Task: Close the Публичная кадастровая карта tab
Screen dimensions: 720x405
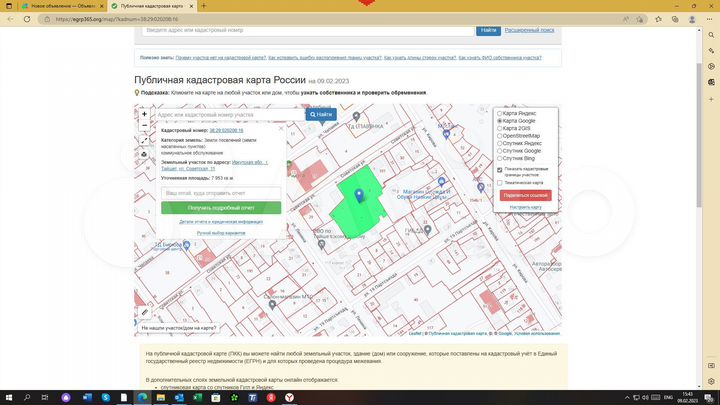Action: (x=191, y=6)
